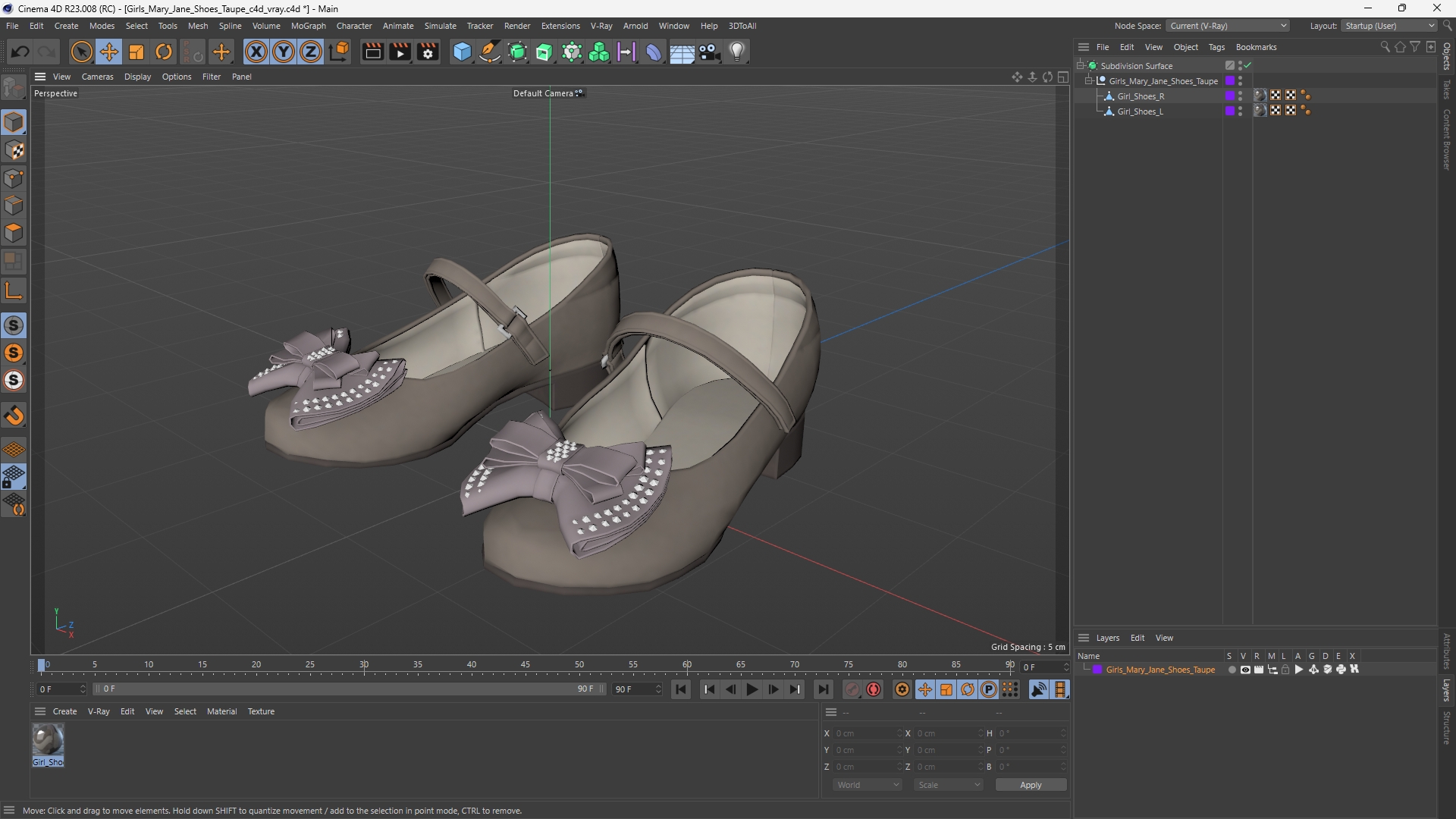Toggle Position keyframe recording

(x=925, y=689)
